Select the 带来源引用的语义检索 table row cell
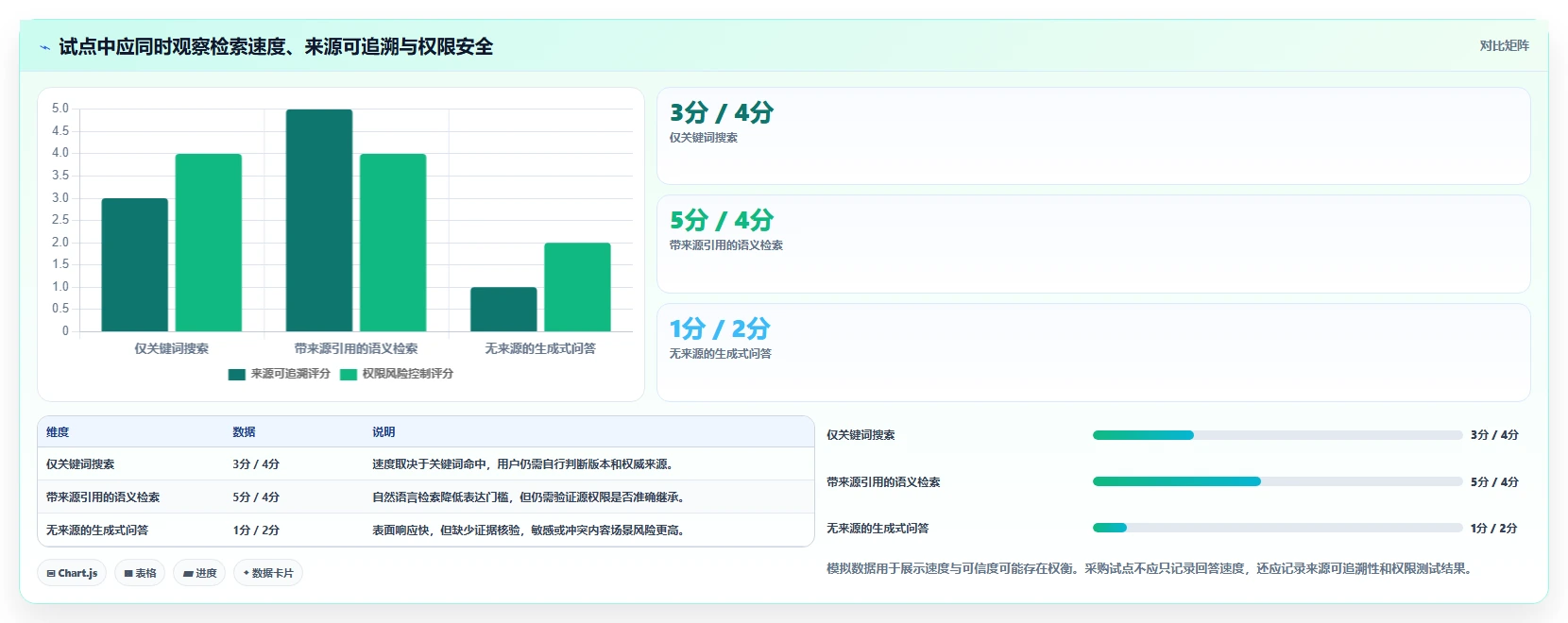The width and height of the screenshot is (1568, 623). [x=103, y=497]
